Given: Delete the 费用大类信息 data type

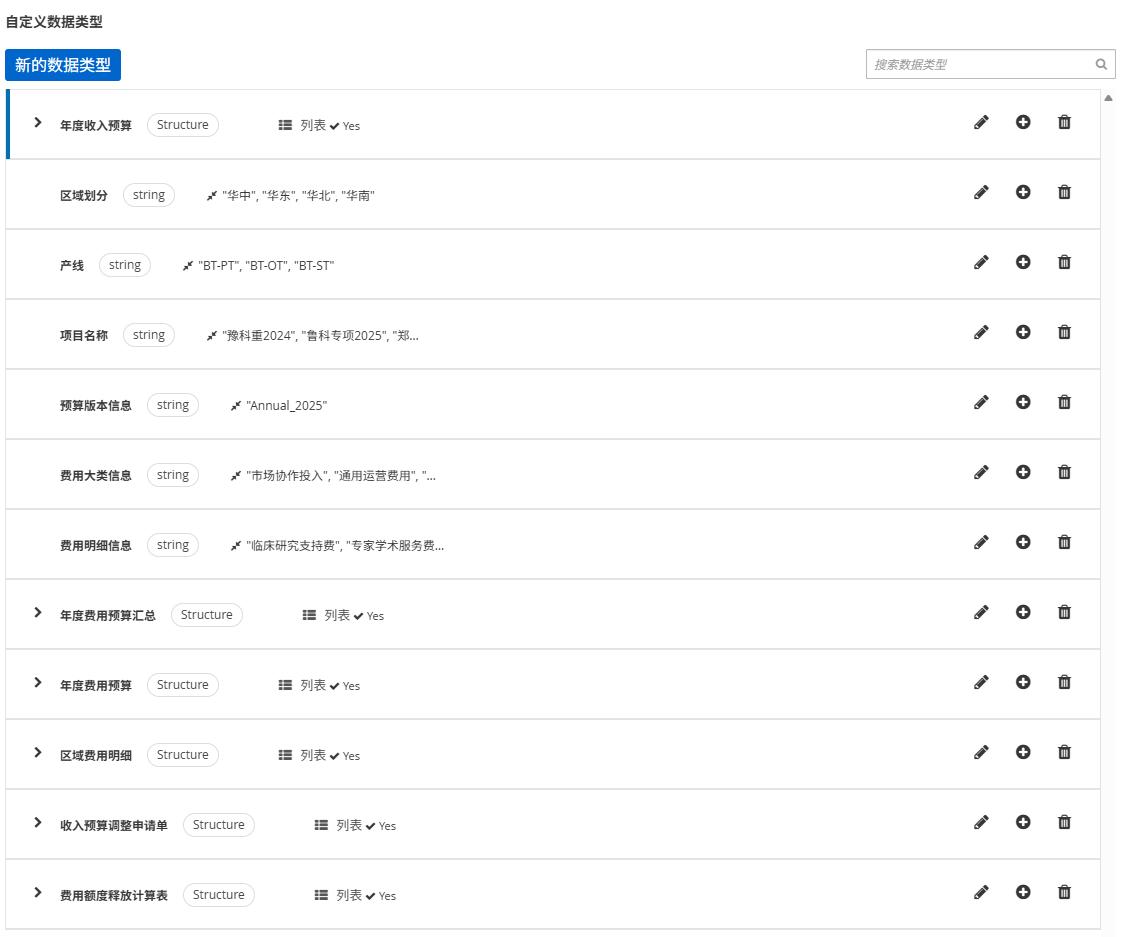Looking at the screenshot, I should (x=1064, y=472).
